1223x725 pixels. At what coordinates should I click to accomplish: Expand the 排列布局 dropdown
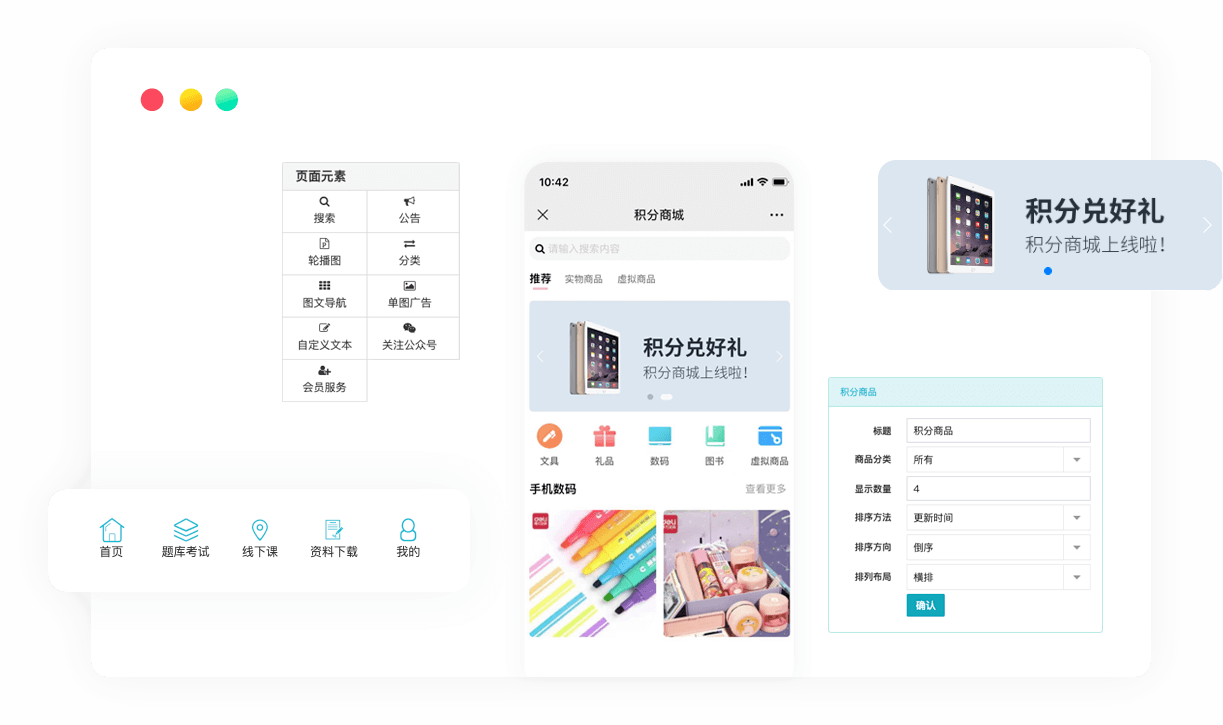click(x=1076, y=577)
